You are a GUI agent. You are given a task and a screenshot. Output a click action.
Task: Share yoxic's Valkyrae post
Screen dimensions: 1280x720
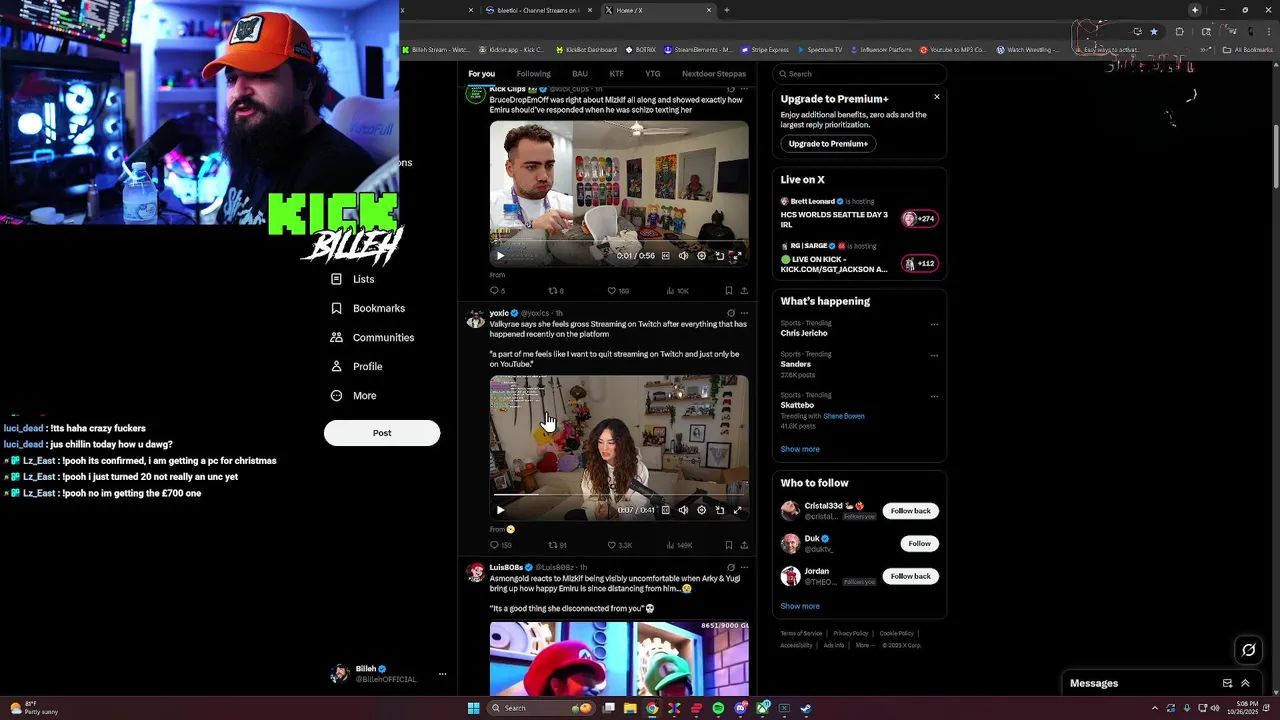[x=744, y=545]
